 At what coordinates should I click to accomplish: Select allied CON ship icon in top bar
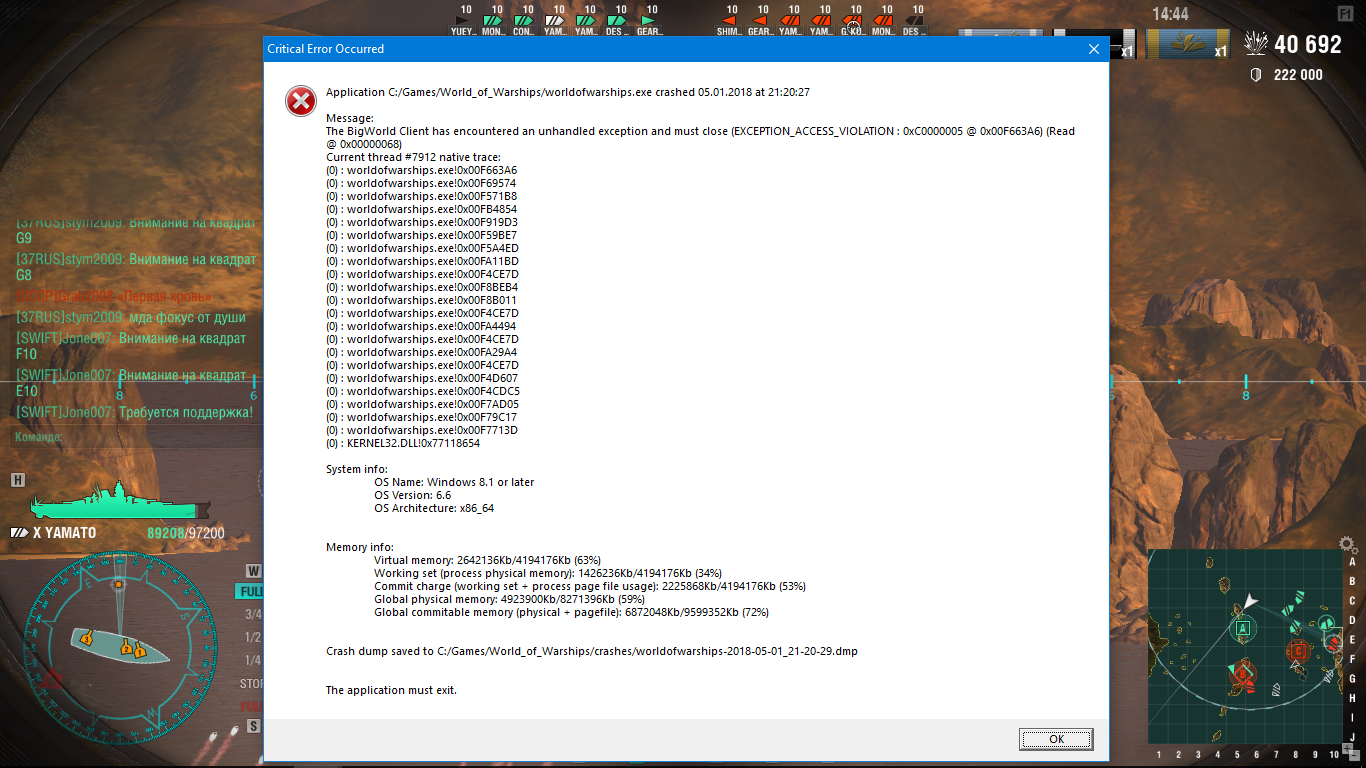click(x=524, y=20)
